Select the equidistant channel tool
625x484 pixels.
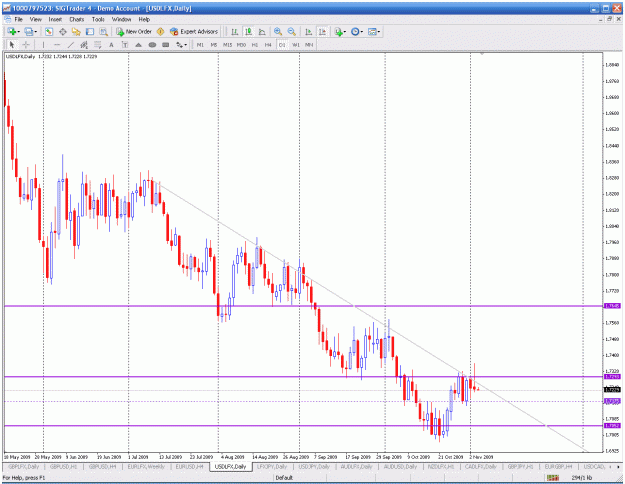click(84, 45)
